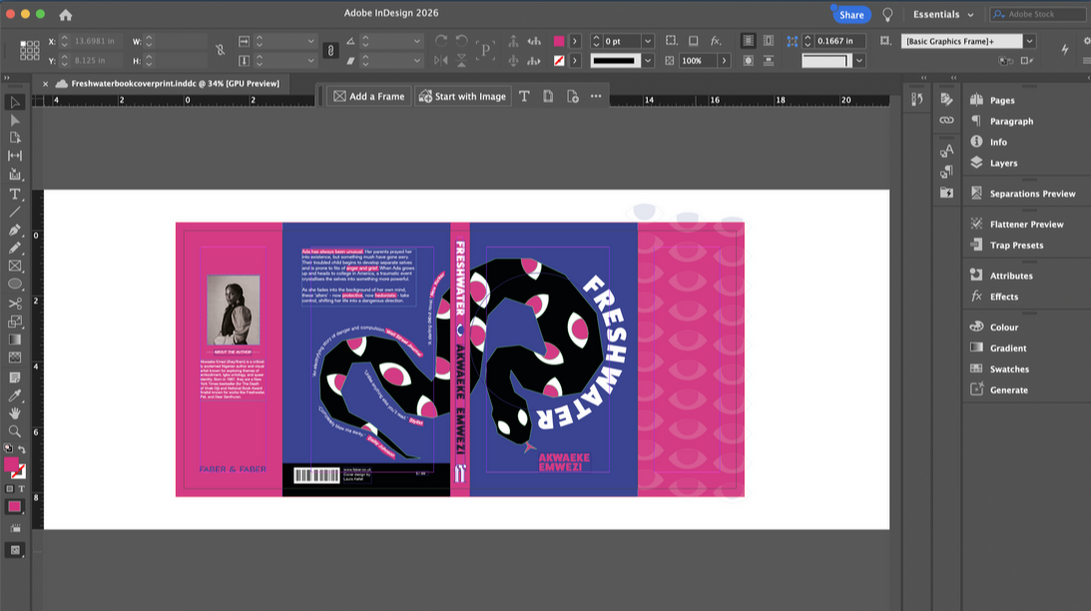Expand the fill colour flyout arrow
Screen dimensions: 1091x611
(575, 41)
